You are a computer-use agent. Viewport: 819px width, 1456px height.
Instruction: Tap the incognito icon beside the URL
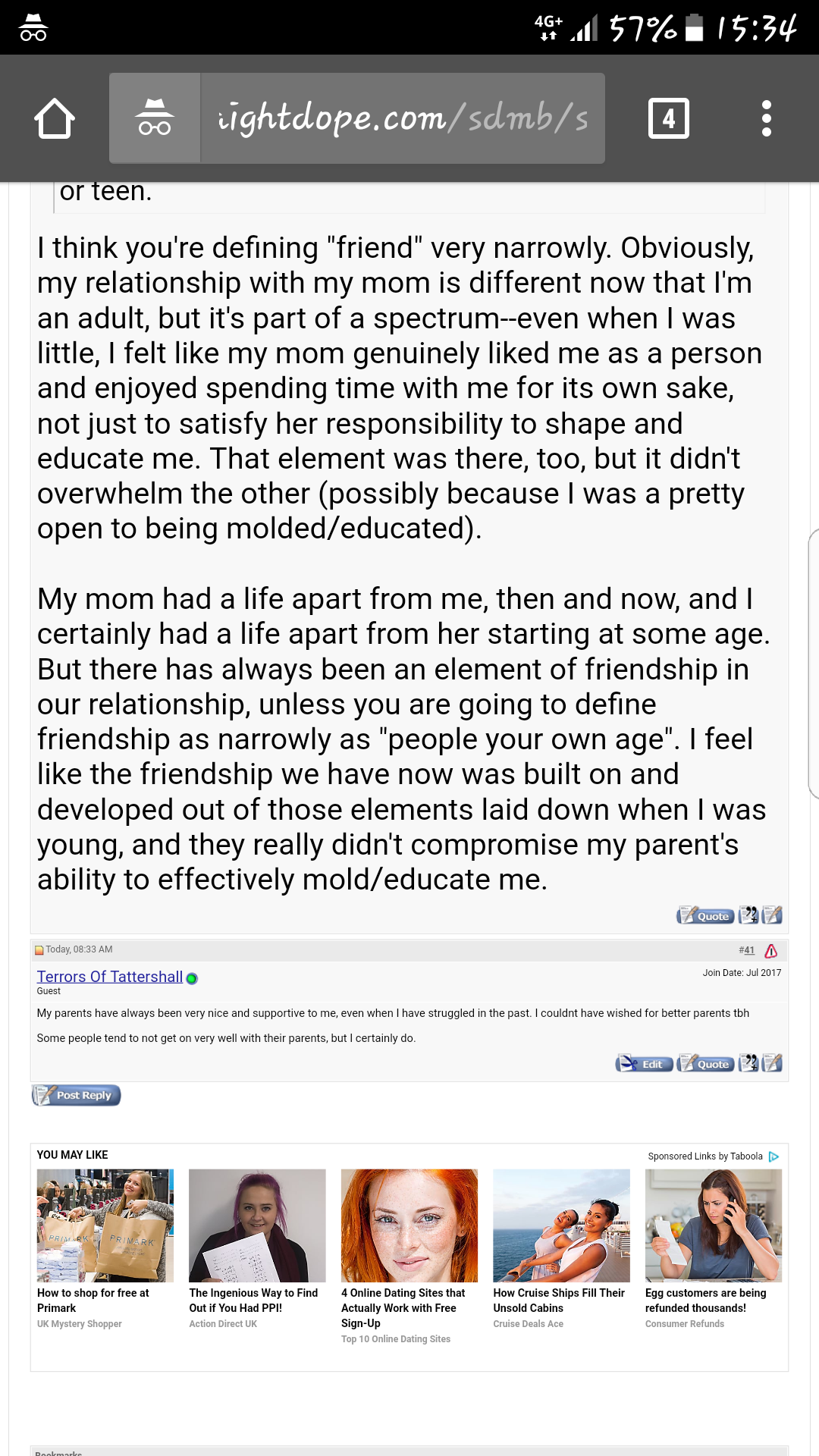(155, 118)
